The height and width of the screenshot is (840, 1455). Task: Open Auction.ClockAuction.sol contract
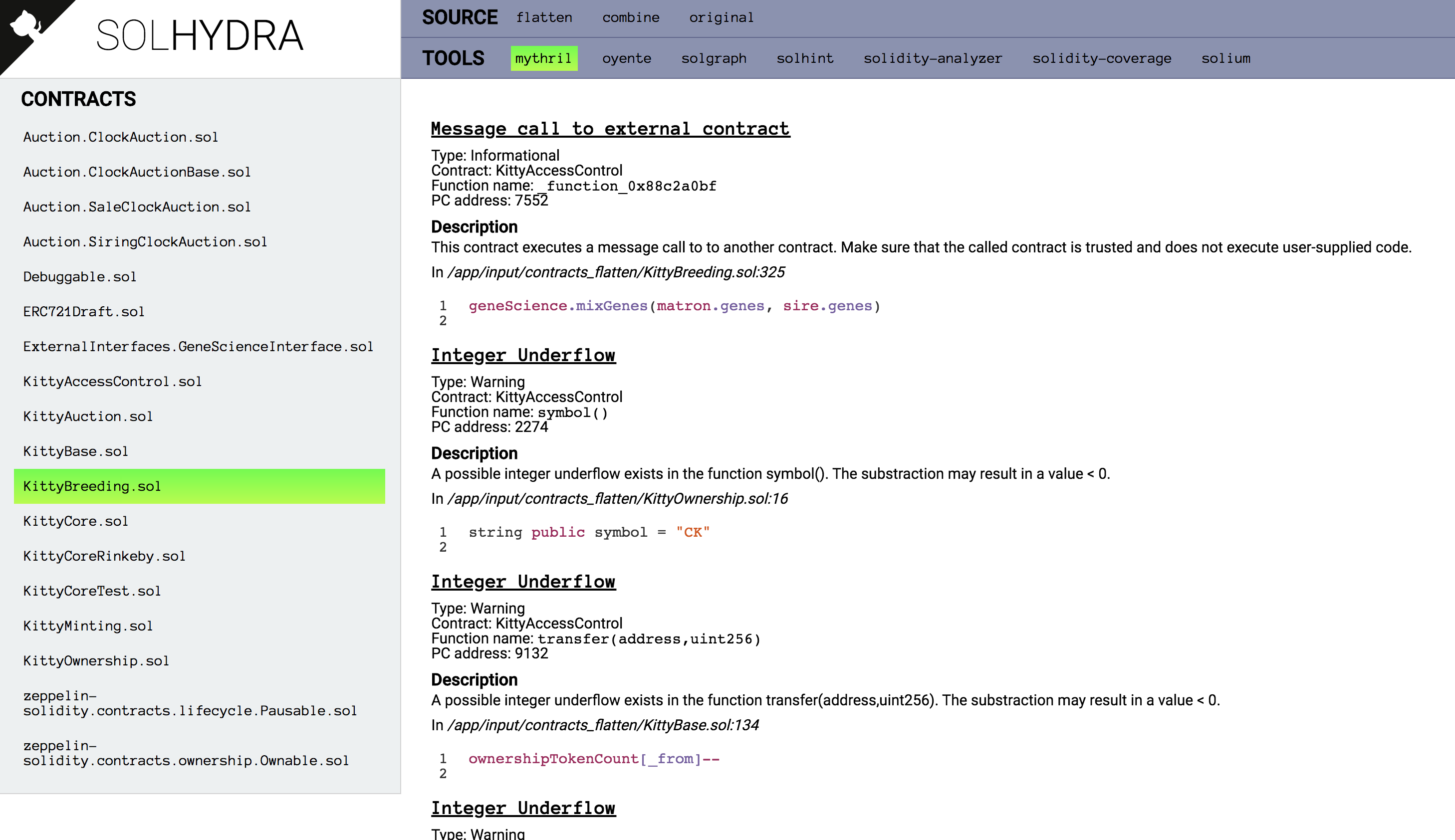(x=121, y=137)
